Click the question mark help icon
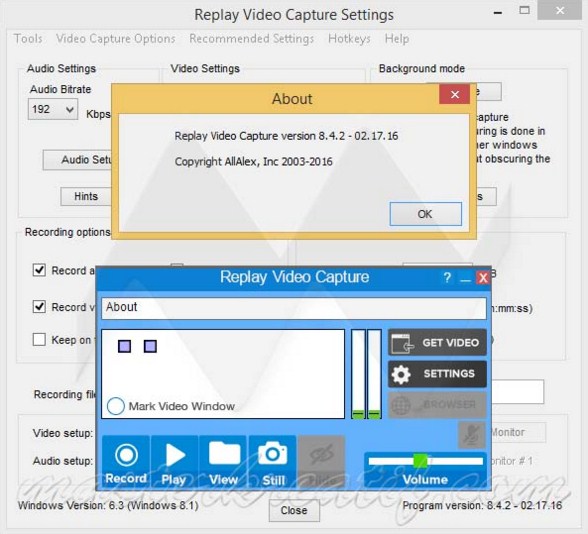 (x=447, y=278)
